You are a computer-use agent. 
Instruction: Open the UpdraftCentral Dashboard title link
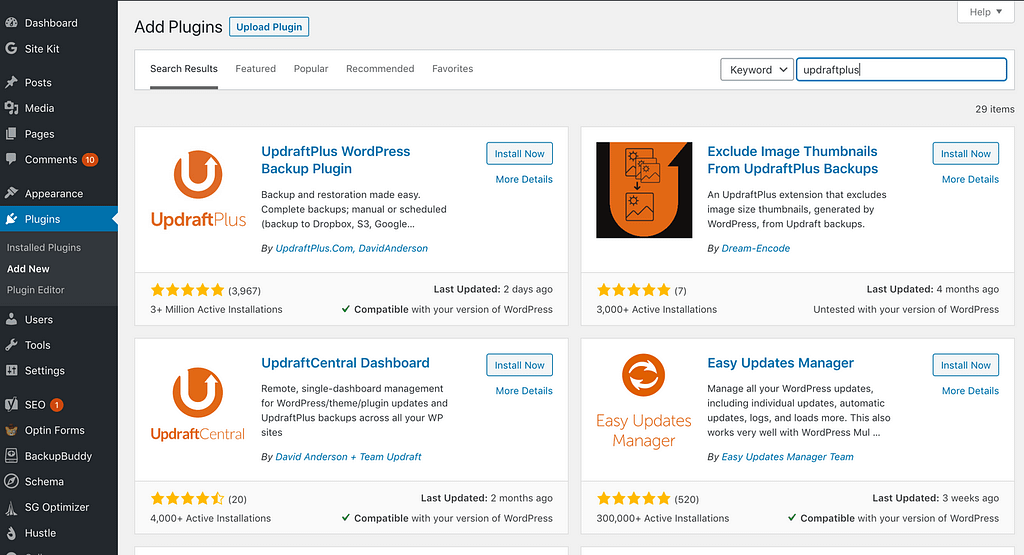point(345,363)
